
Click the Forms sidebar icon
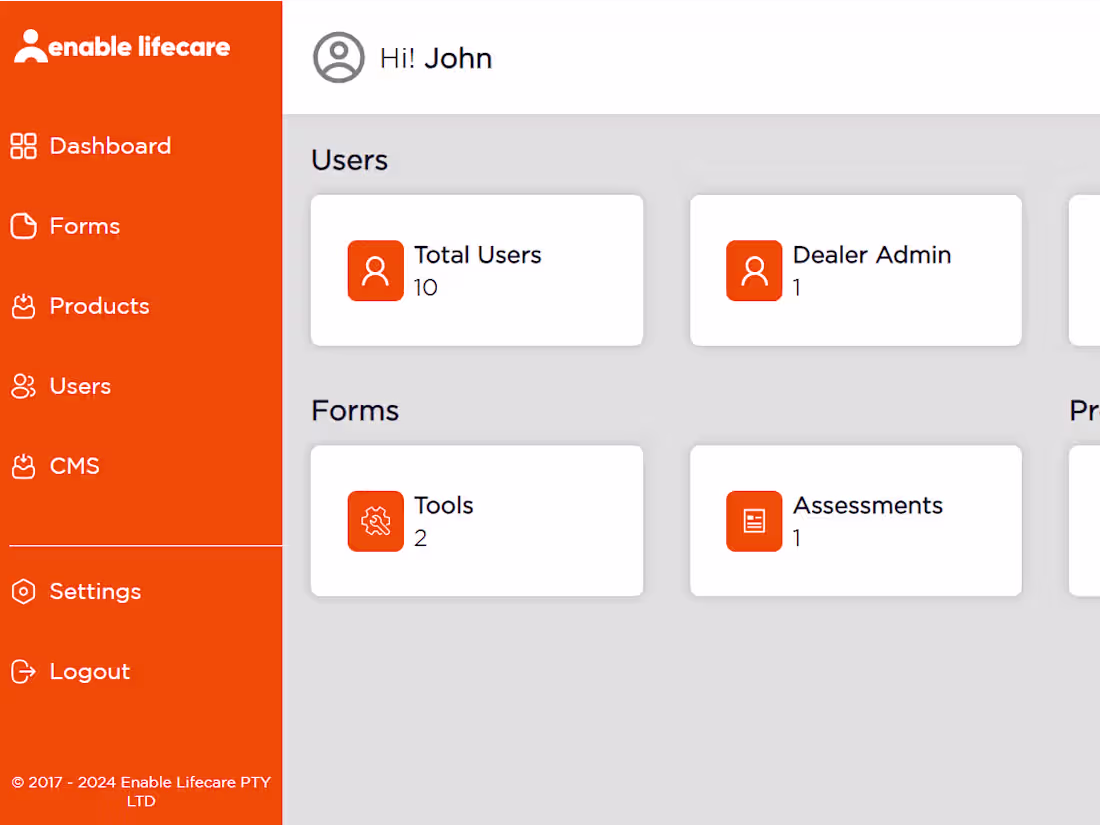pyautogui.click(x=23, y=226)
